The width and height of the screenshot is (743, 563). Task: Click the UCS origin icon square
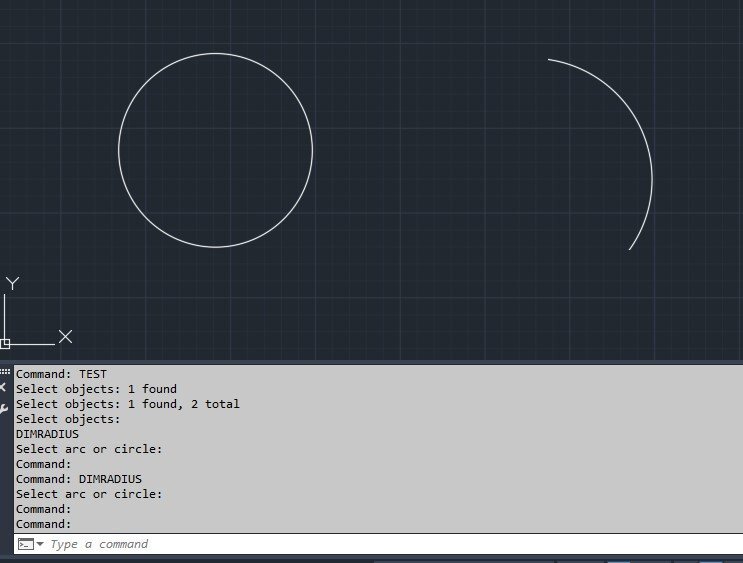point(5,344)
